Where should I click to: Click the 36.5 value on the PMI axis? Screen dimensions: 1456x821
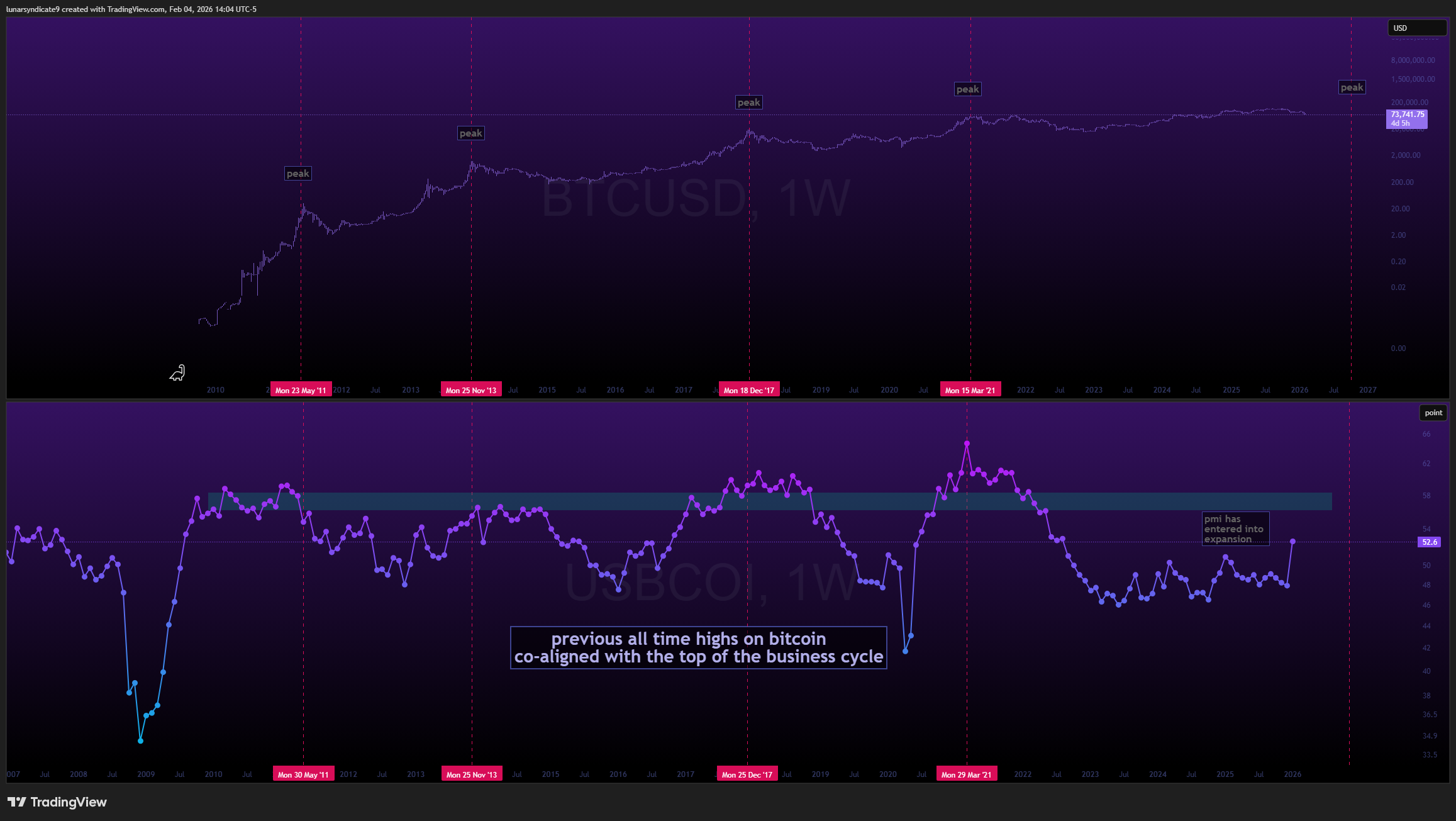point(1430,715)
